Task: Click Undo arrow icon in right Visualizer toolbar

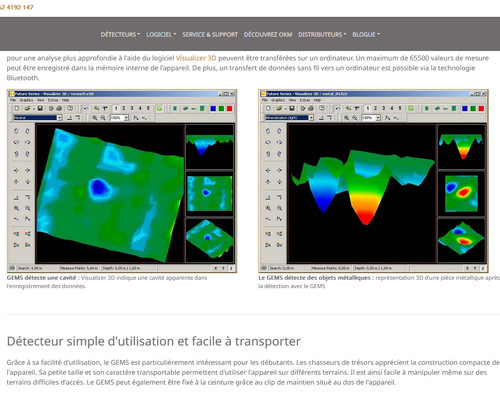Action: [338, 108]
